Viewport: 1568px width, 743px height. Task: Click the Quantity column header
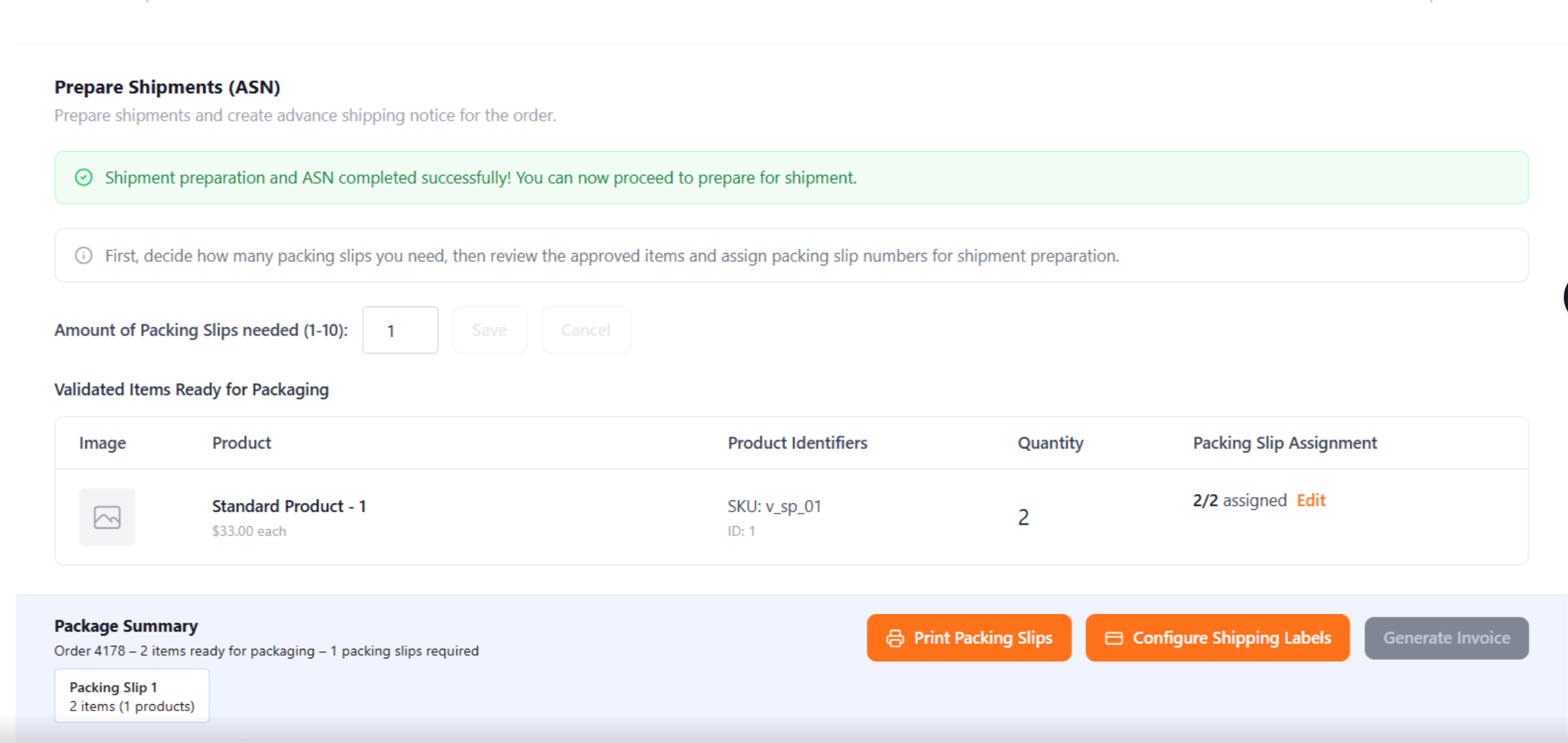click(x=1050, y=443)
